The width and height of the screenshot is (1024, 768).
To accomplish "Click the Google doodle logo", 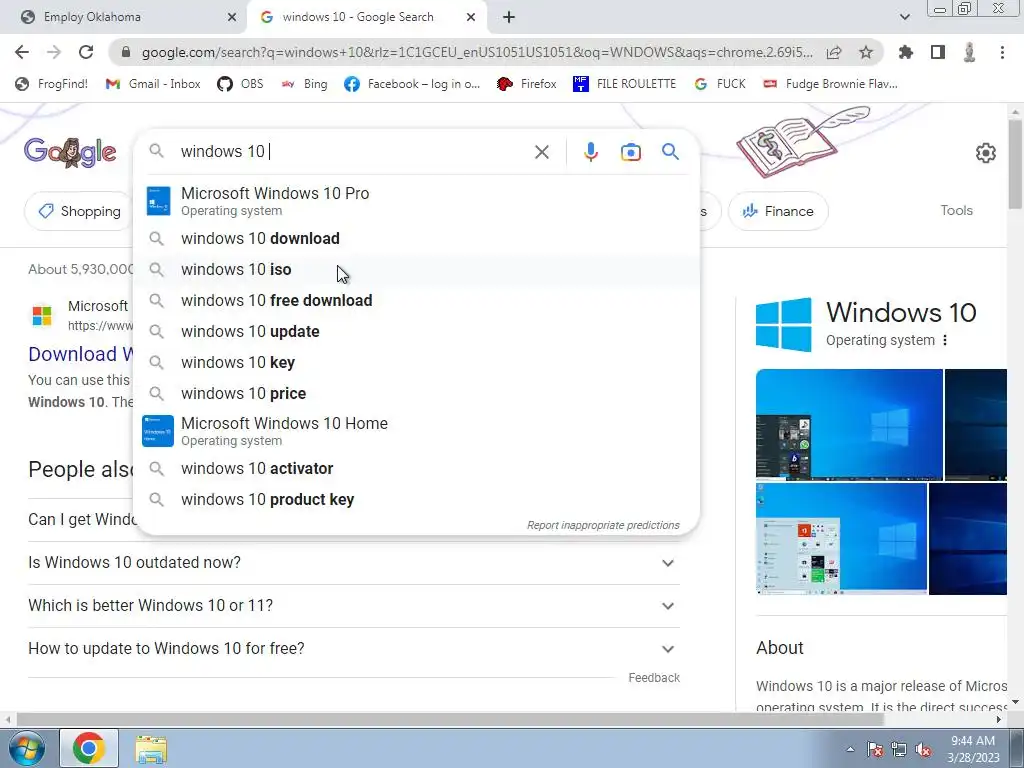I will click(71, 153).
